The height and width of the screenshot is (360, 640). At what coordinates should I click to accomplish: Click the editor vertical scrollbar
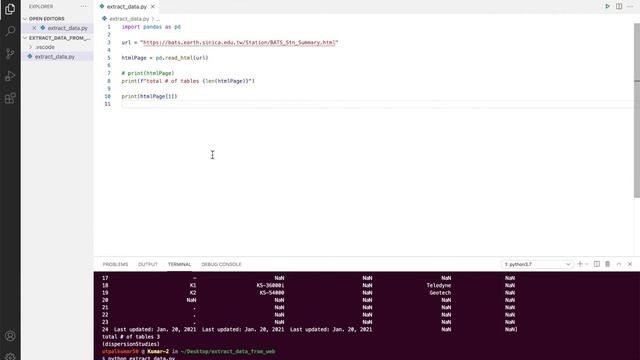(636, 110)
